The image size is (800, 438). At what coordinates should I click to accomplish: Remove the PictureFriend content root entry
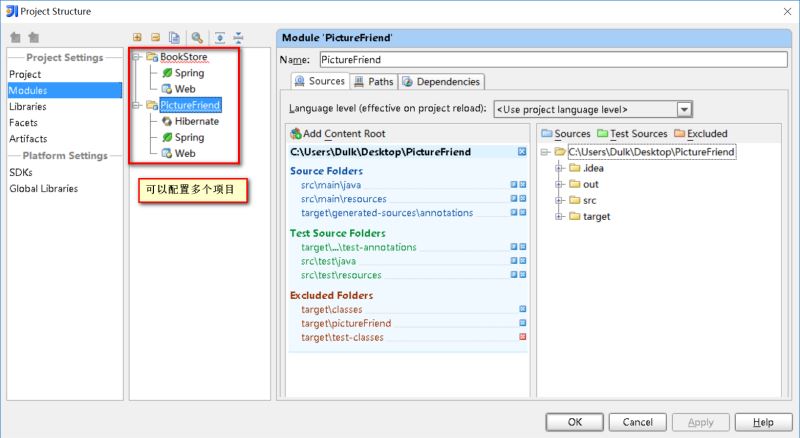click(522, 152)
